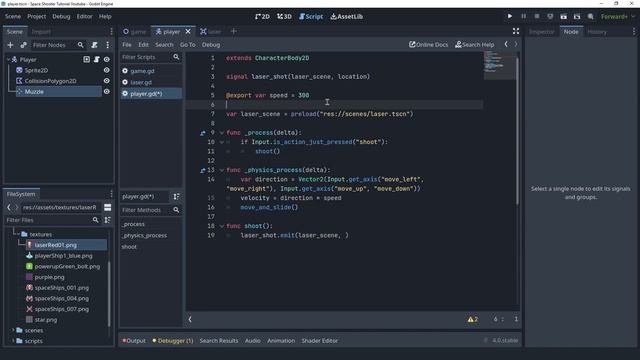Open Player scene in editor icon
This screenshot has height=360, width=640.
coord(87,60)
